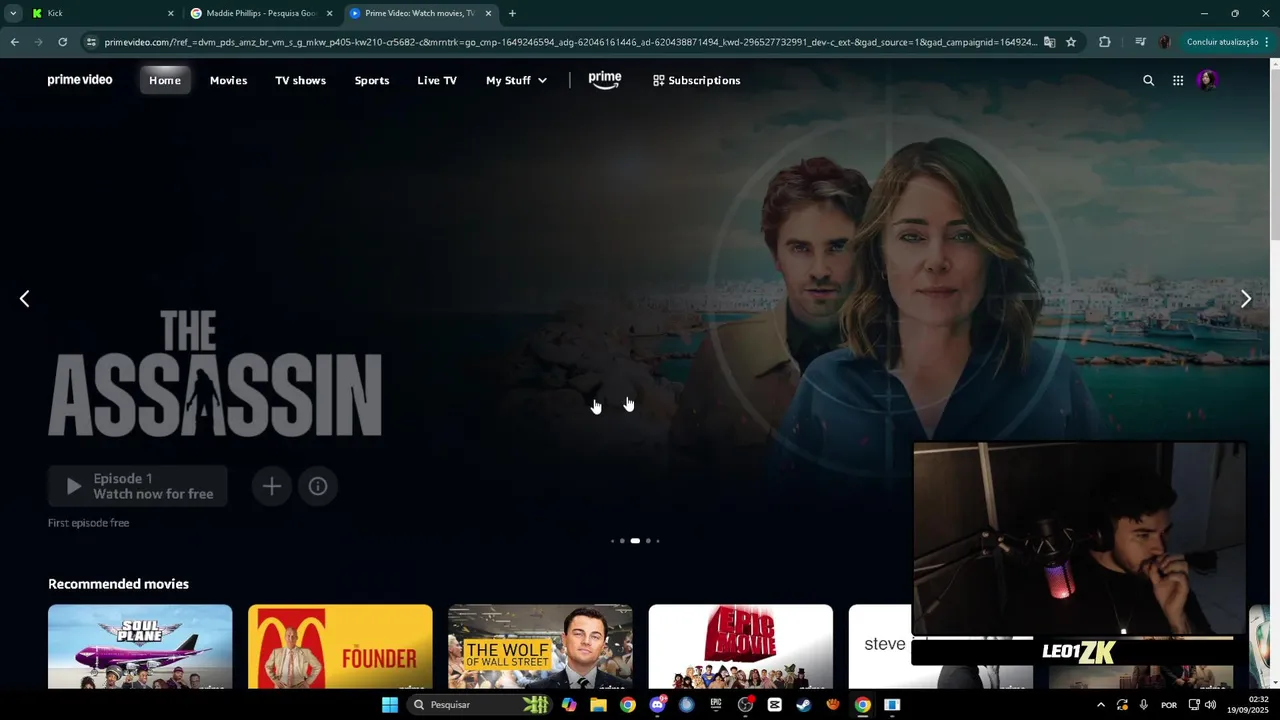
Task: Open the Home section
Action: (x=165, y=80)
